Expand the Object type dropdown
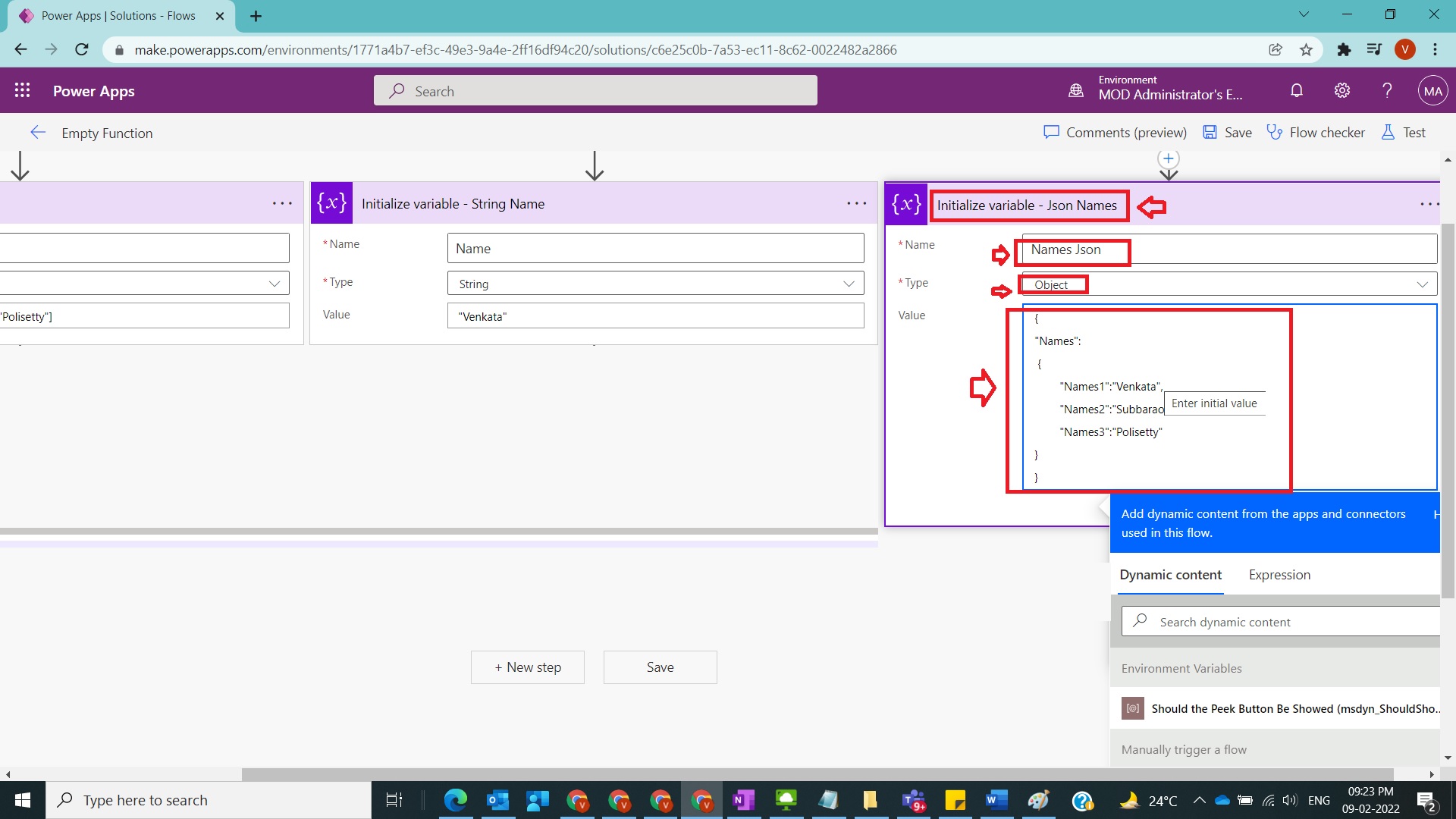Screen dimensions: 1456x819 (x=1422, y=284)
